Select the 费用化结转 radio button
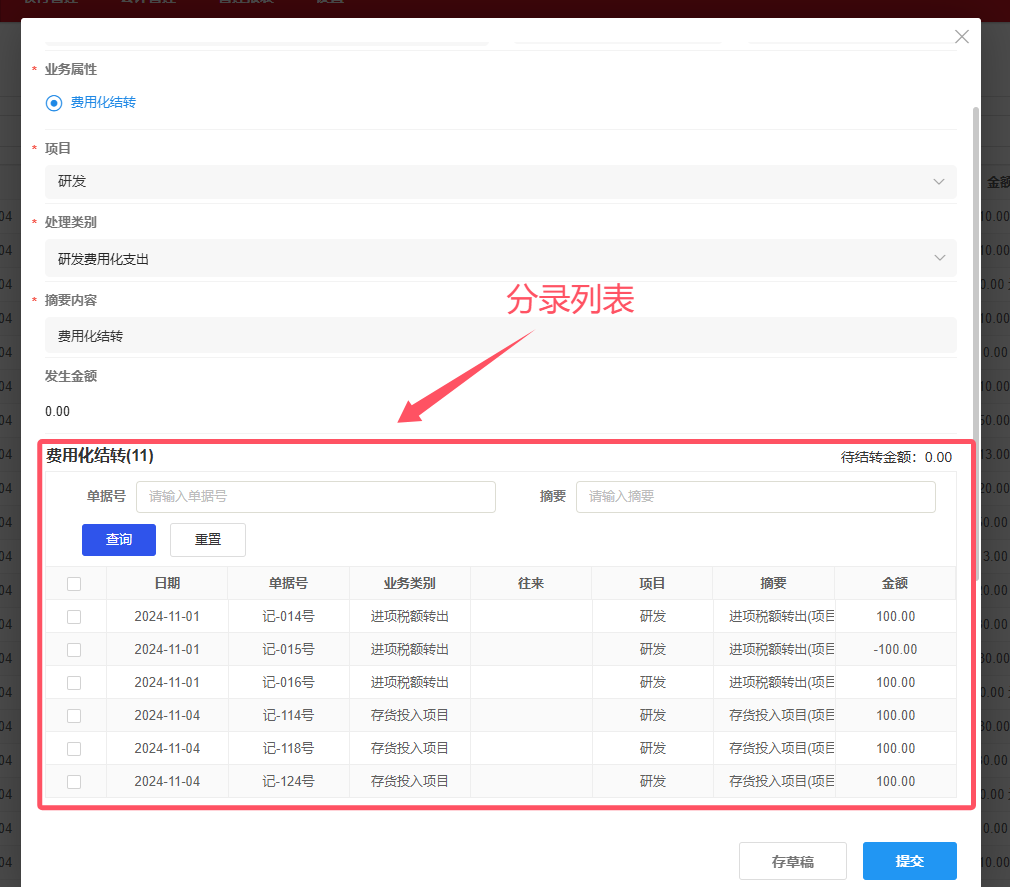 [x=54, y=103]
